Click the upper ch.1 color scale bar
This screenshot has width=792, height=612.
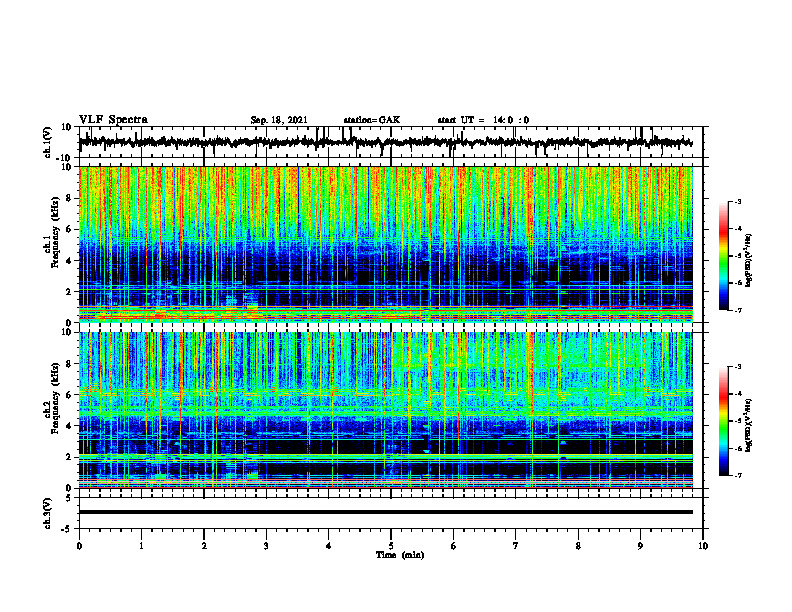click(x=723, y=256)
